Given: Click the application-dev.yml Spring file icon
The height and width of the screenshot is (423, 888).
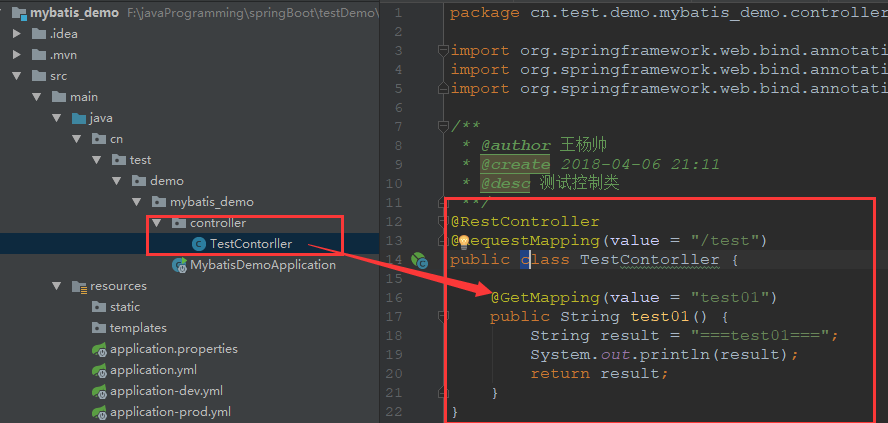Looking at the screenshot, I should pyautogui.click(x=100, y=391).
